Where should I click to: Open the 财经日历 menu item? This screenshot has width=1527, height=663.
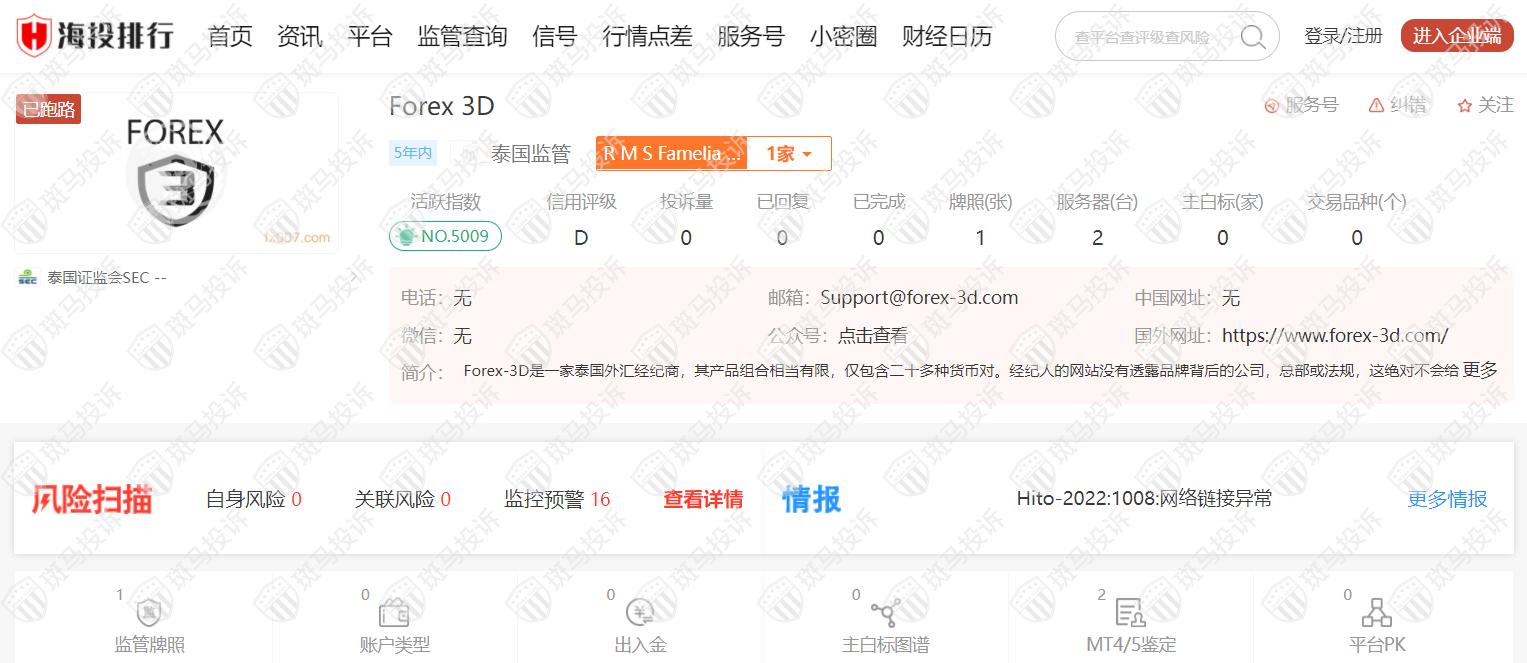(946, 37)
